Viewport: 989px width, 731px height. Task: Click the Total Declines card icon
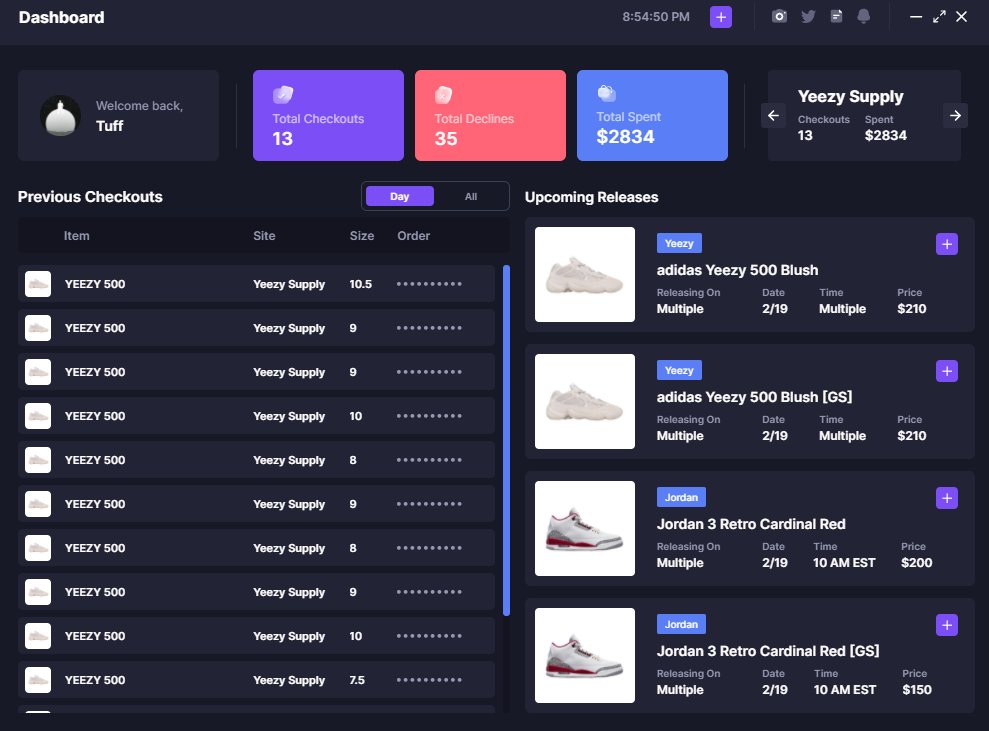tap(443, 95)
